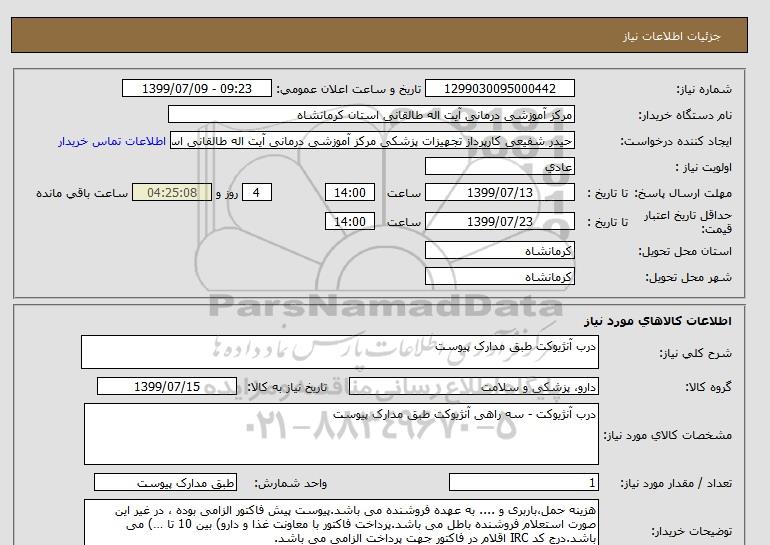Click the text ساعت باقی مانده

point(82,193)
